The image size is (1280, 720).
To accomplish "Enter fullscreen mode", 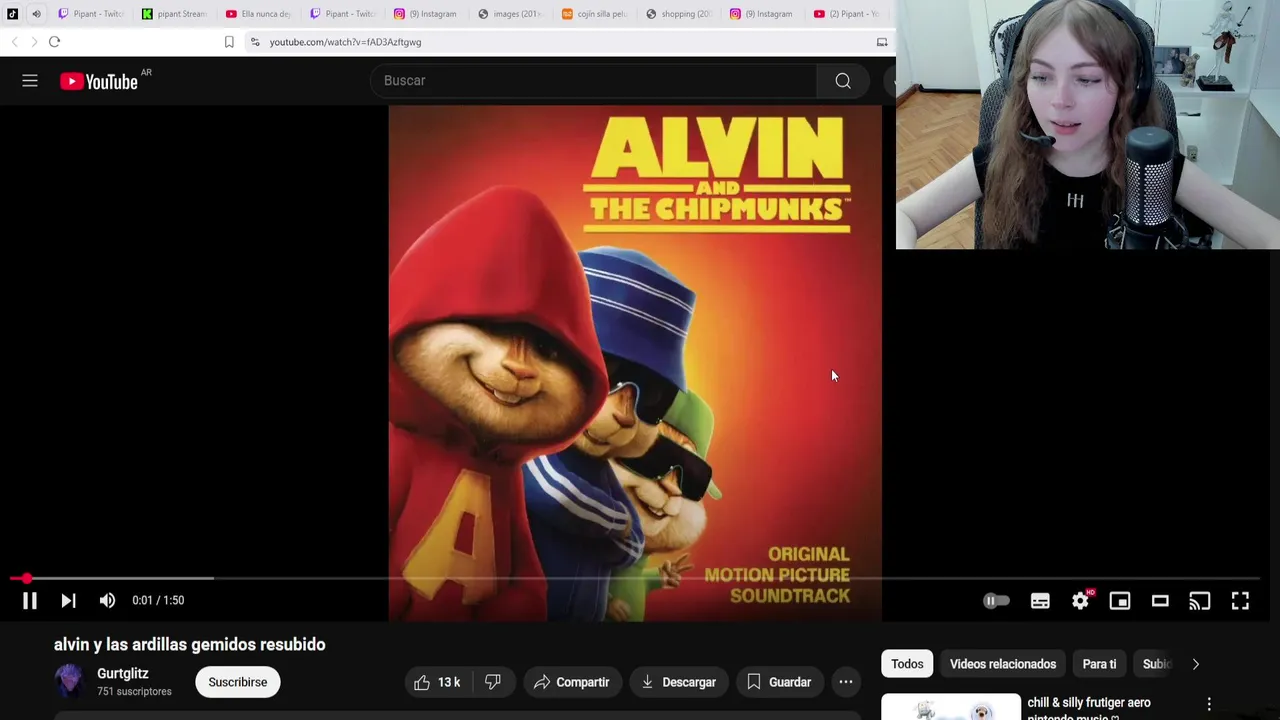I will pos(1240,601).
